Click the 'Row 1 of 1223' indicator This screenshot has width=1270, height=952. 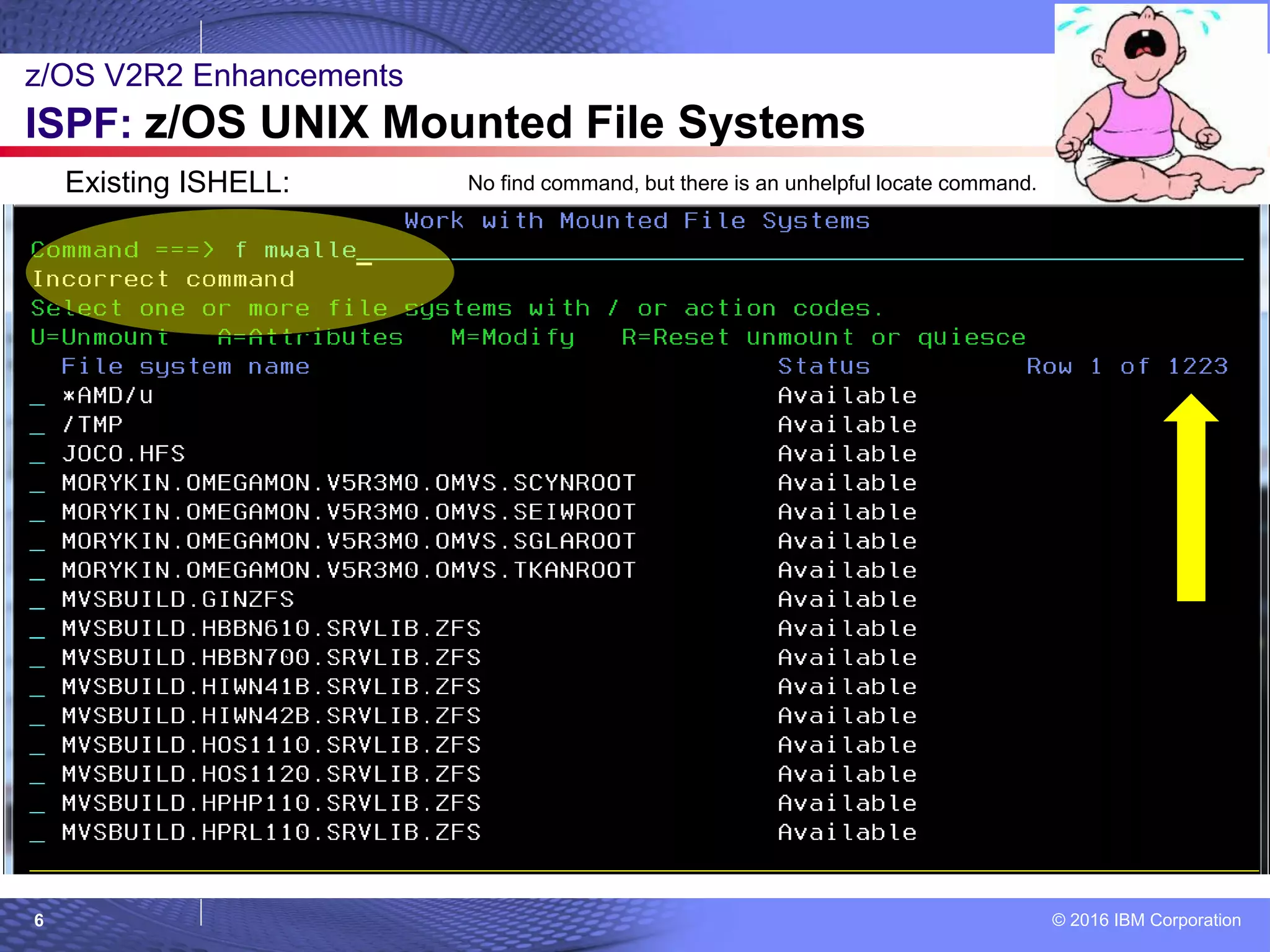point(1127,366)
